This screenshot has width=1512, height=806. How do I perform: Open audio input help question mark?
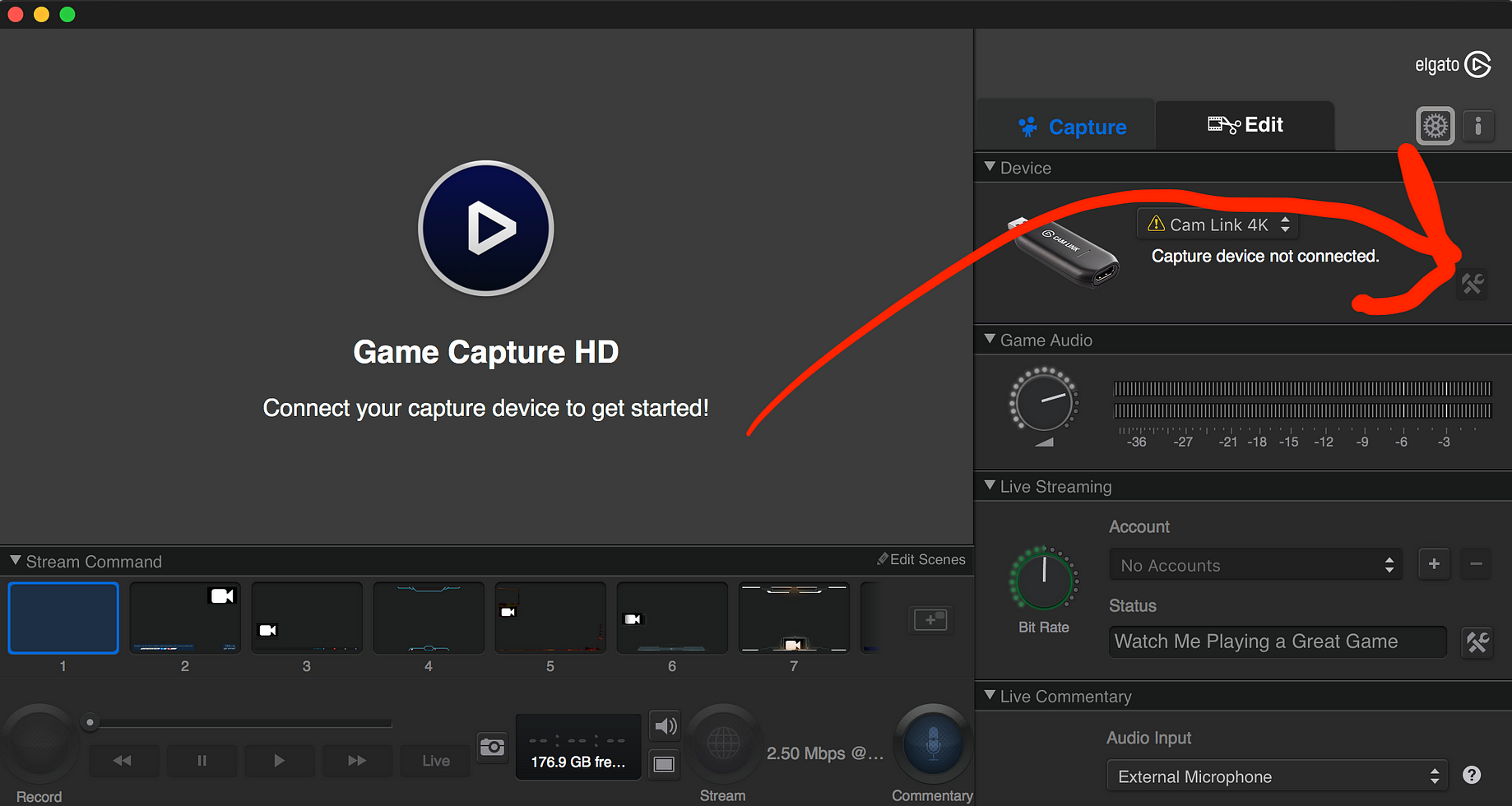[x=1472, y=775]
